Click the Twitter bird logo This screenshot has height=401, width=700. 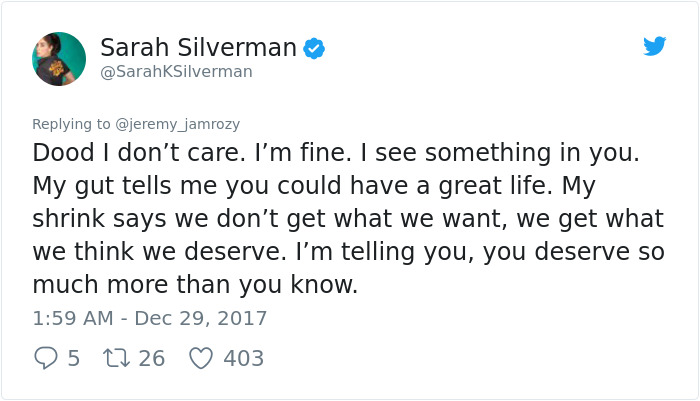coord(654,46)
